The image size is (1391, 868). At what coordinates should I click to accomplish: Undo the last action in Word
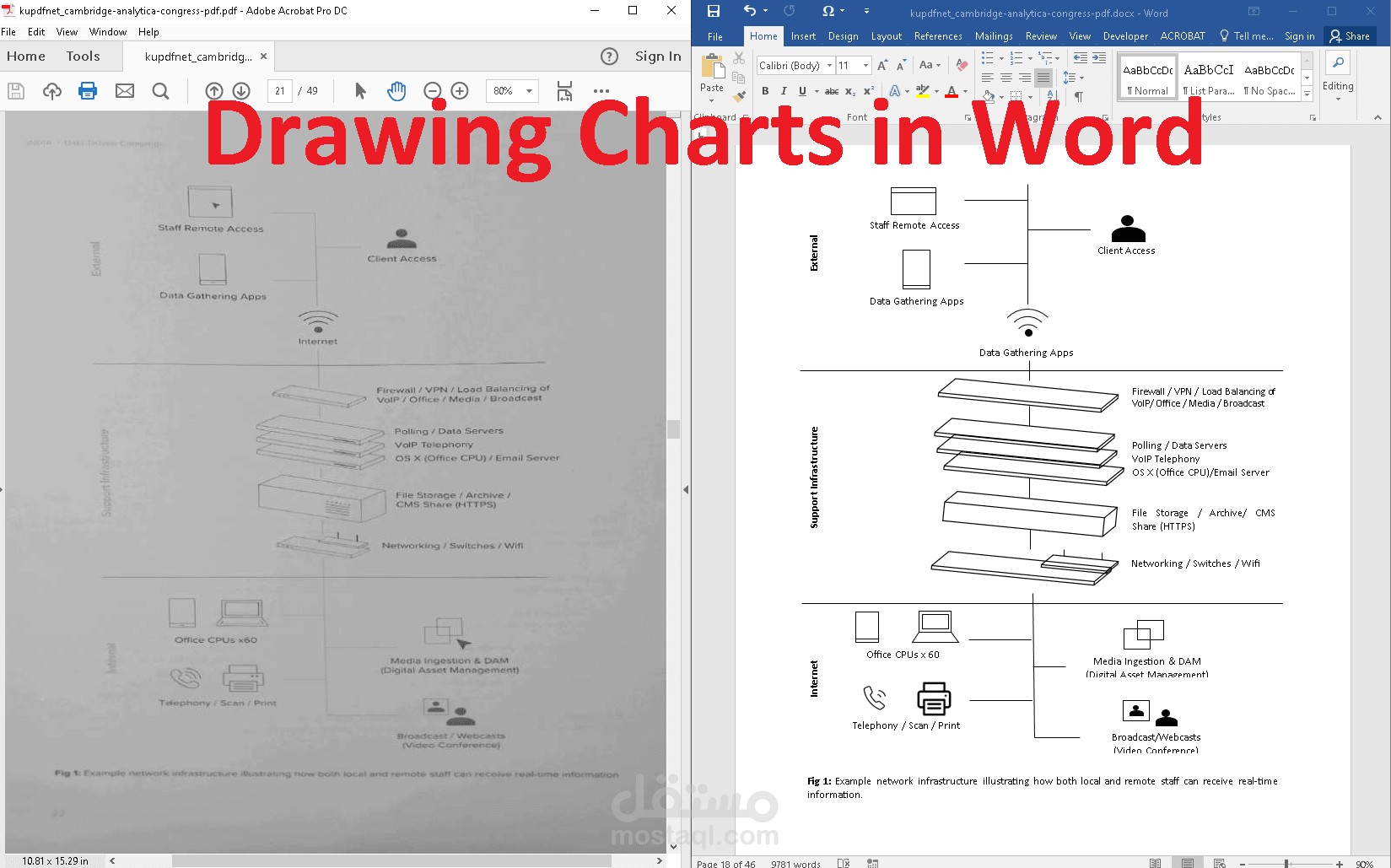(x=749, y=11)
